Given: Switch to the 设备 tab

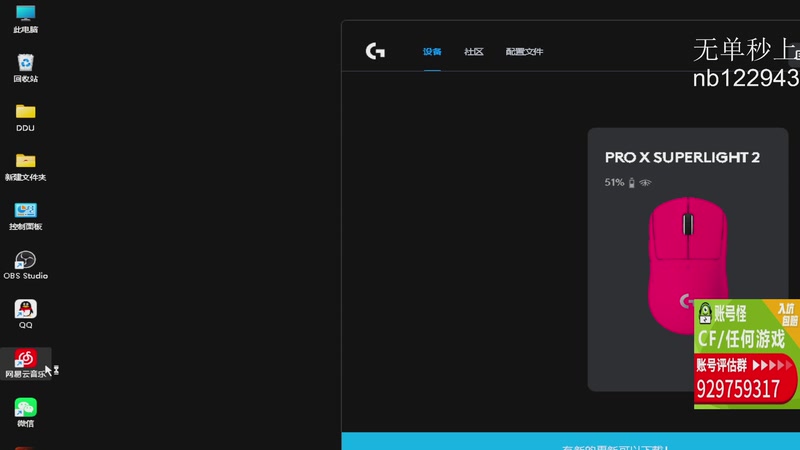Looking at the screenshot, I should pos(432,52).
